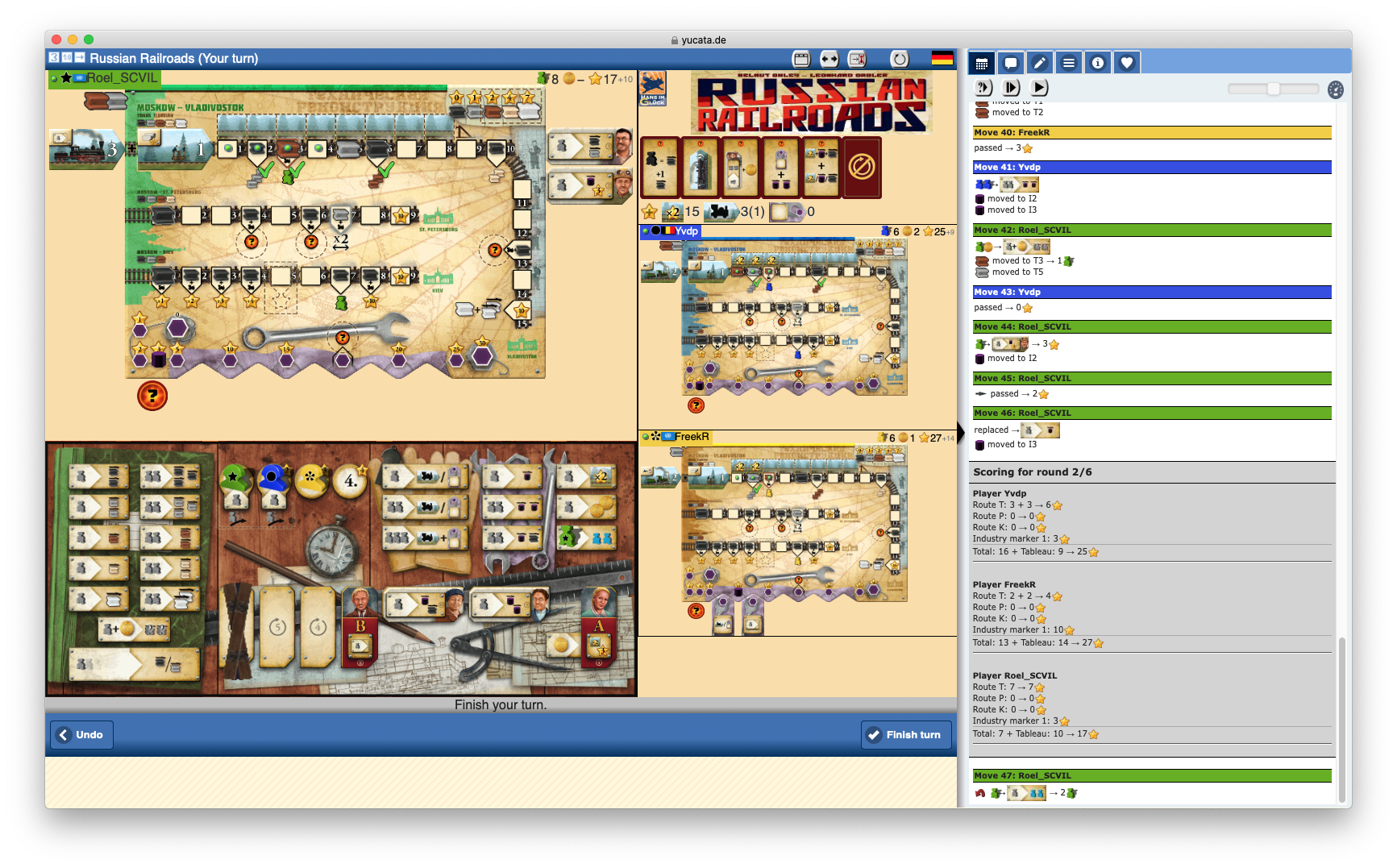Open the game history calendar tab
This screenshot has width=1397, height=868.
981,63
